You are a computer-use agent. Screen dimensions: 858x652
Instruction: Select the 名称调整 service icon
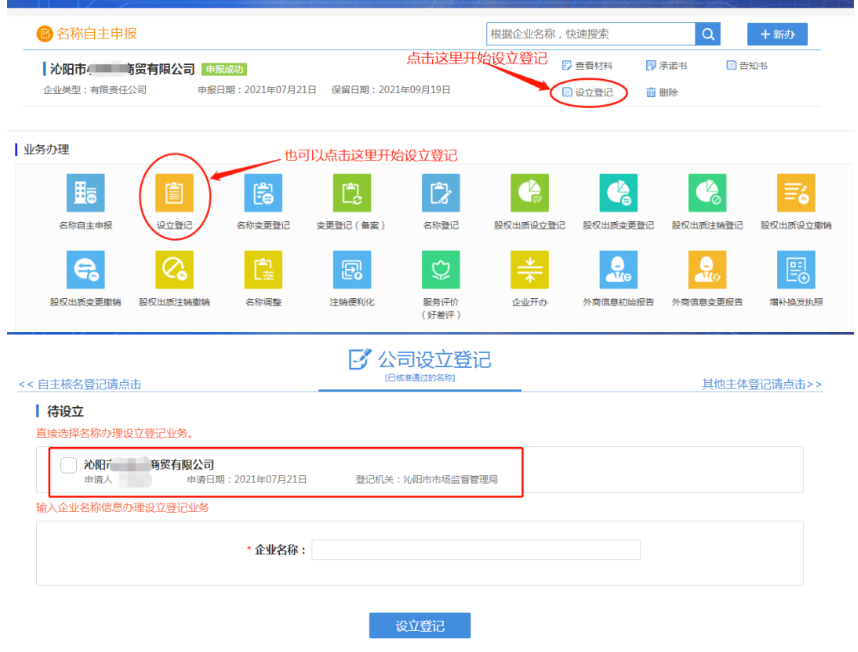[264, 270]
